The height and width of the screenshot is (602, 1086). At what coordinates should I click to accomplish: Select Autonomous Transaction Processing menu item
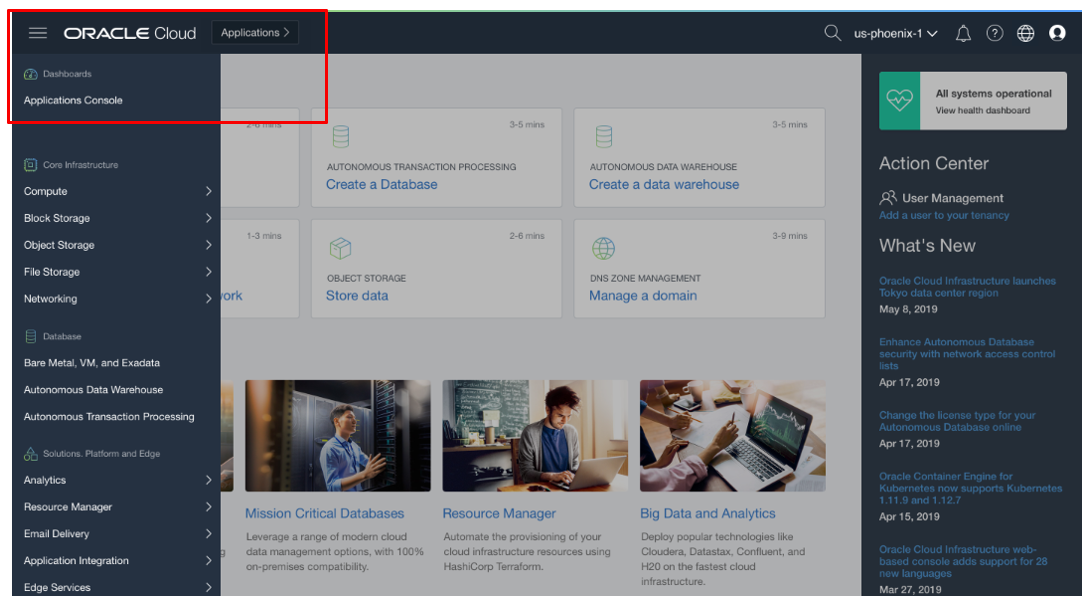(109, 417)
